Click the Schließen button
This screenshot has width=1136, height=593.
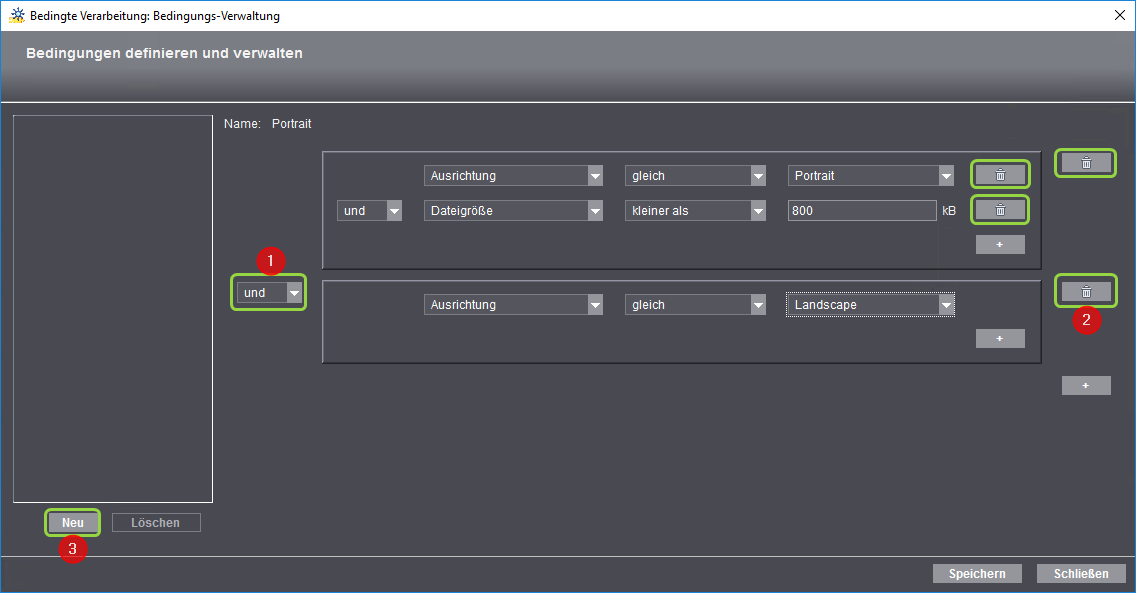click(1081, 574)
